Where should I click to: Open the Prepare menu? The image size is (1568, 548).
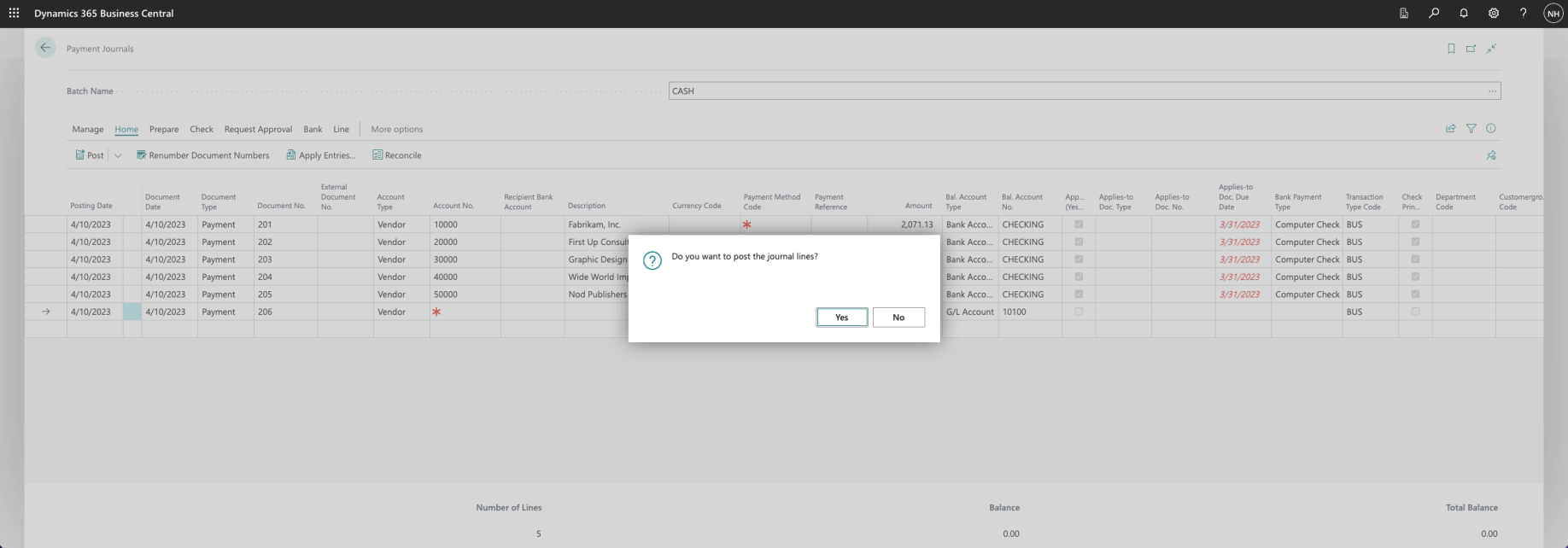point(164,130)
